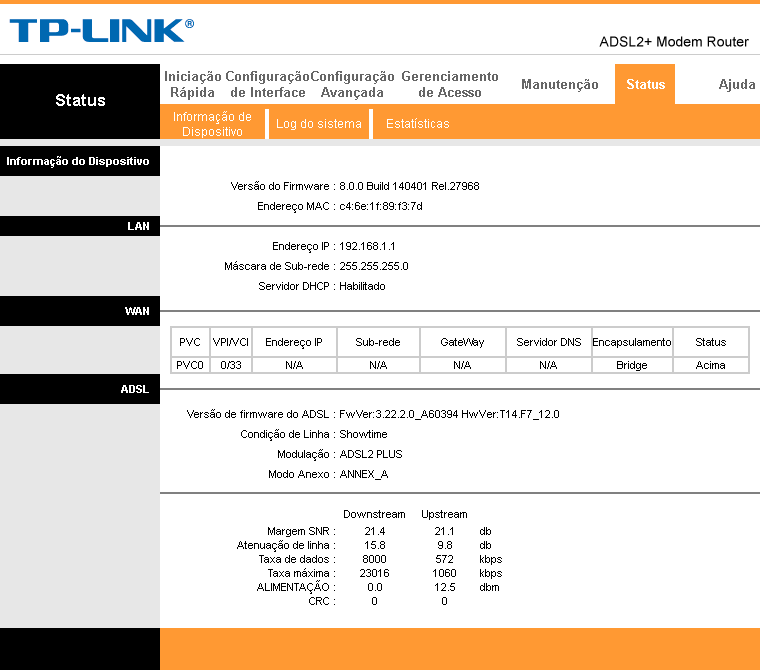Click the Sub-rede column header
The width and height of the screenshot is (761, 670).
378,342
